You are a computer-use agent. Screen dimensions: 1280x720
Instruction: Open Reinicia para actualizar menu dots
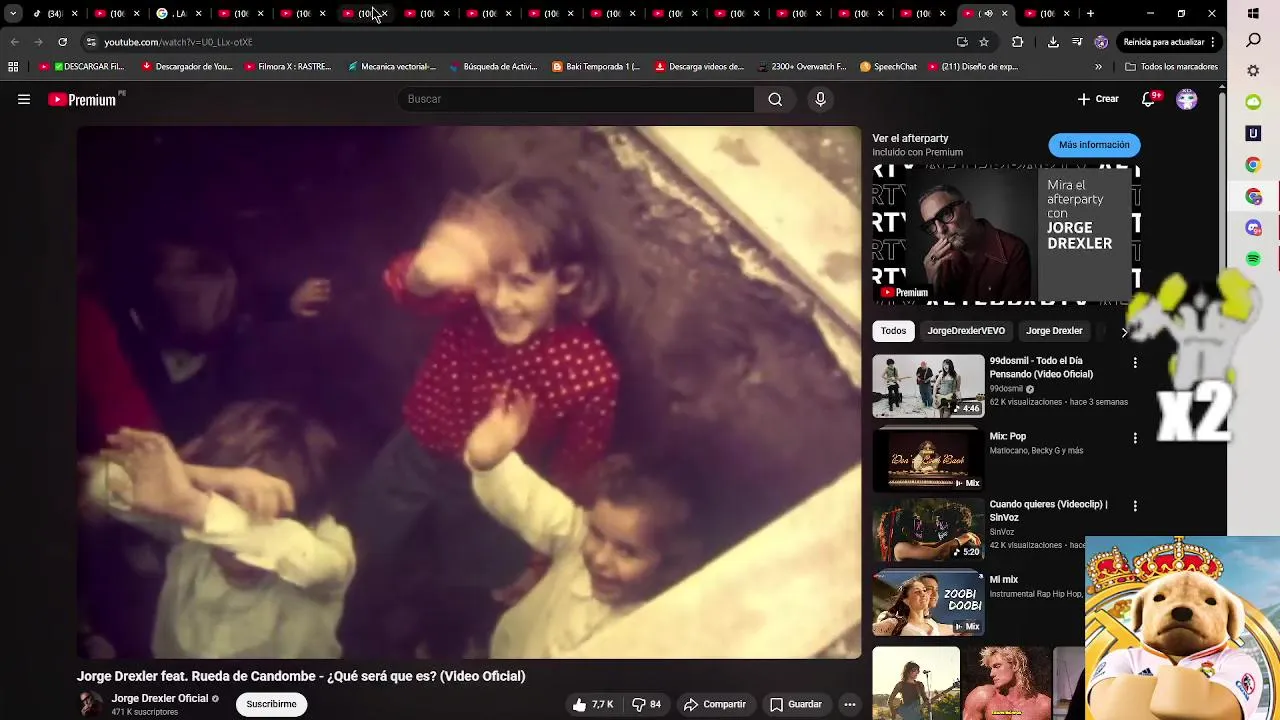tap(1212, 42)
